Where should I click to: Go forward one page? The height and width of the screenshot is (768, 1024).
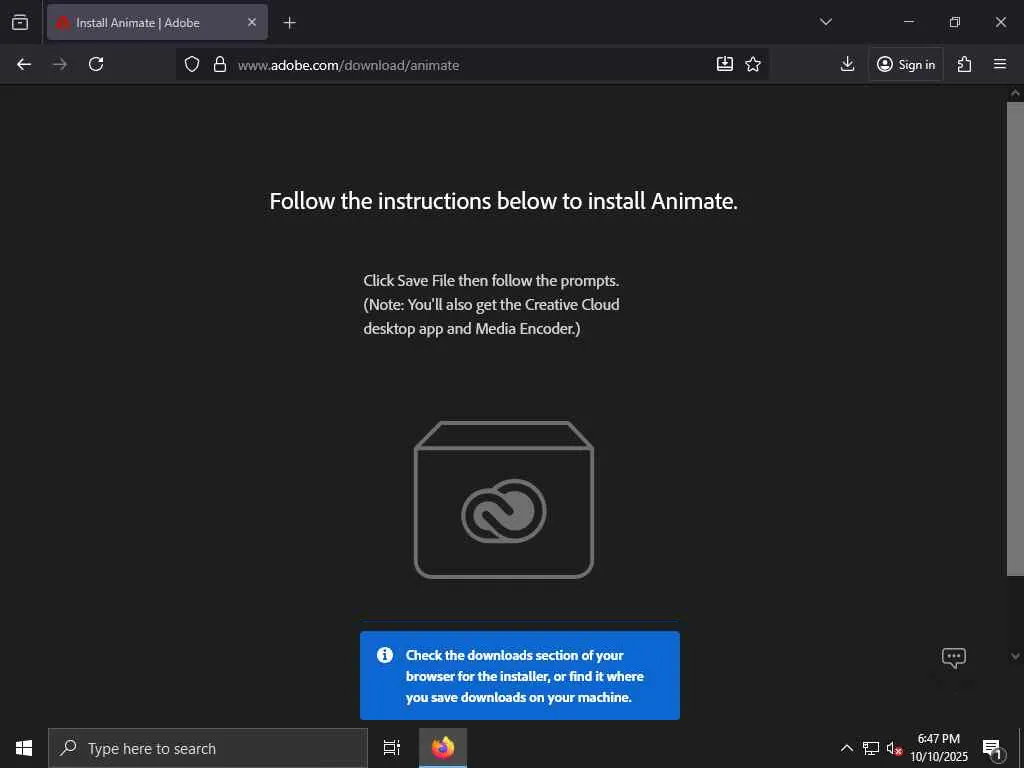tap(60, 64)
